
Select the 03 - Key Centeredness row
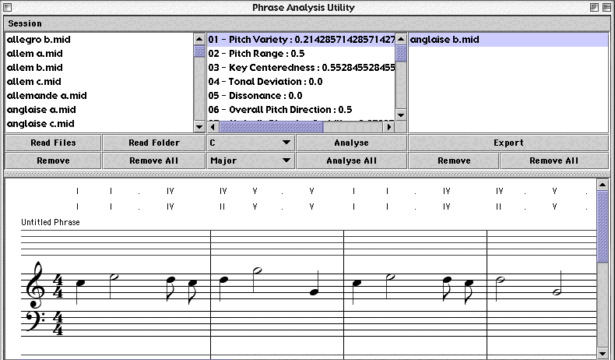[301, 68]
